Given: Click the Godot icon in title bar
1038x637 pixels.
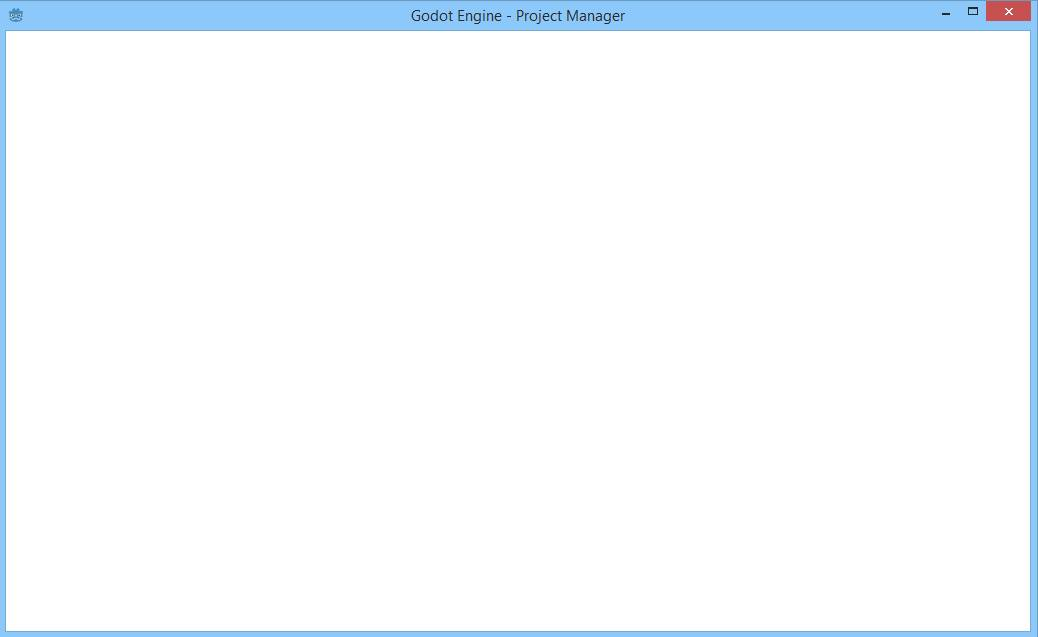Looking at the screenshot, I should click(x=16, y=15).
